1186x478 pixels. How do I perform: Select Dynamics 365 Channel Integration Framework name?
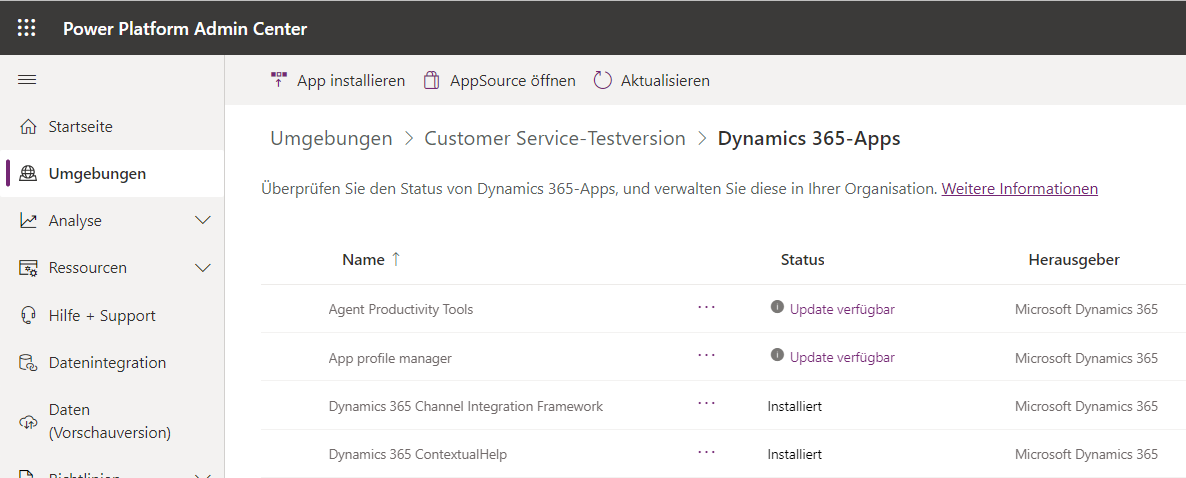[x=466, y=406]
